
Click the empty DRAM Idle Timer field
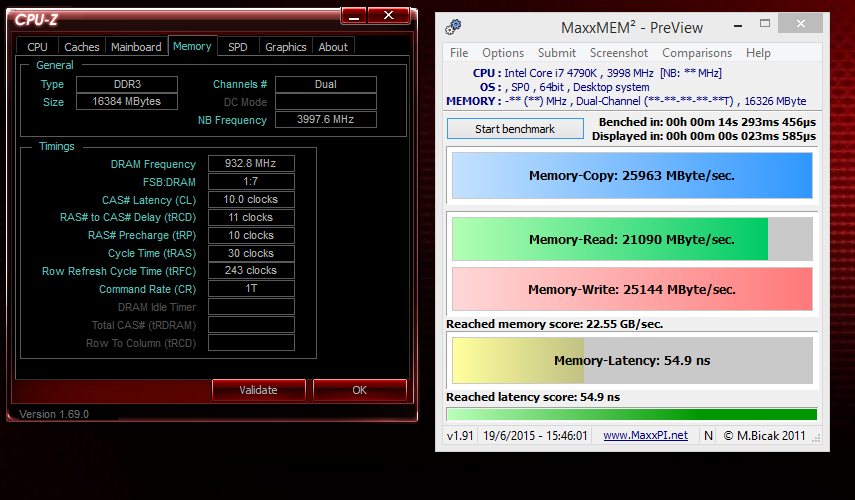(251, 306)
